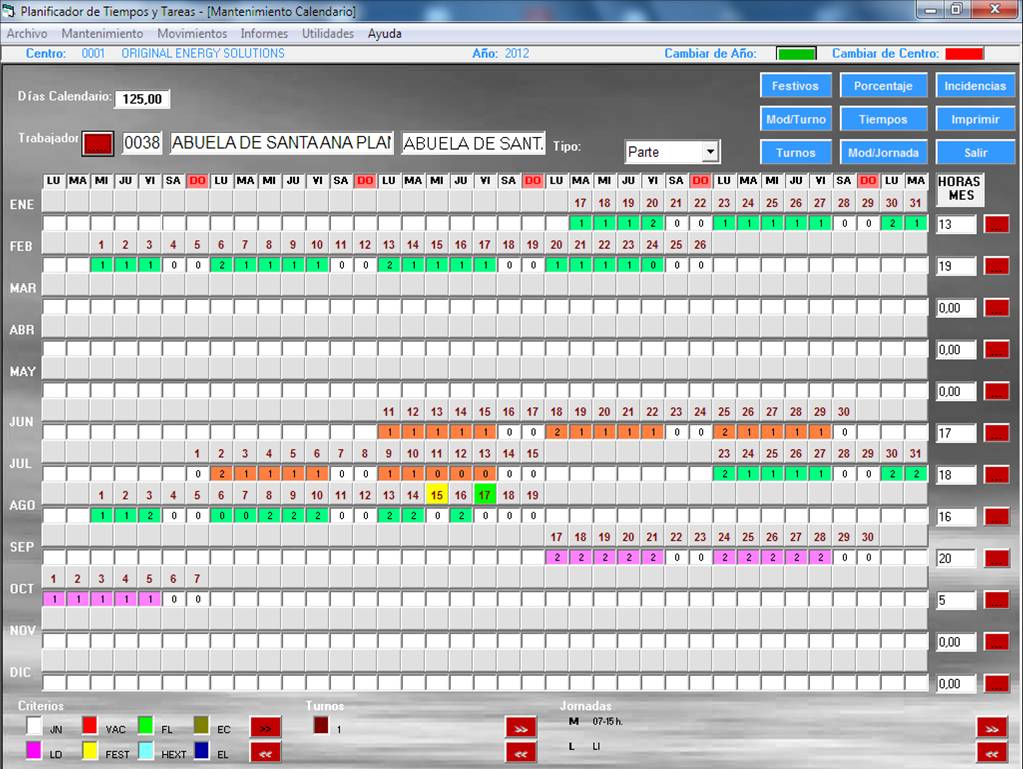
Task: Click the red Trabajador selector button
Action: (98, 144)
